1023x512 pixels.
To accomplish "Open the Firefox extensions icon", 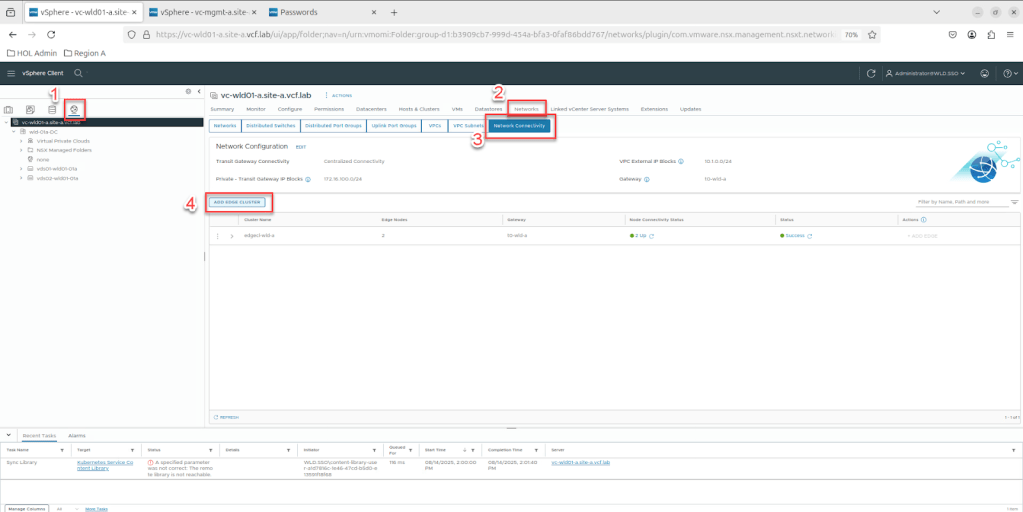I will (x=992, y=35).
